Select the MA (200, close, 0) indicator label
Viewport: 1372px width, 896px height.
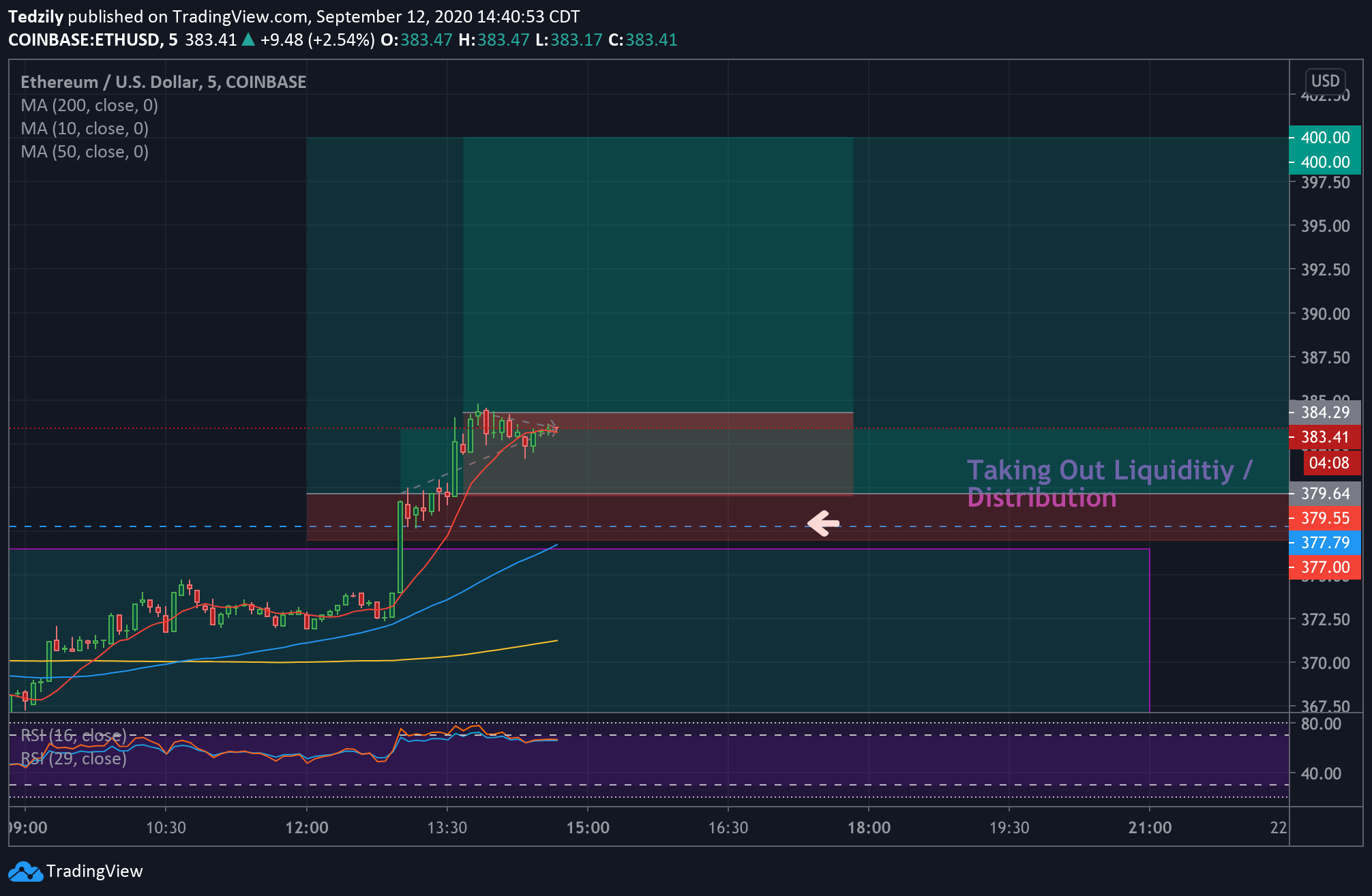coord(89,106)
